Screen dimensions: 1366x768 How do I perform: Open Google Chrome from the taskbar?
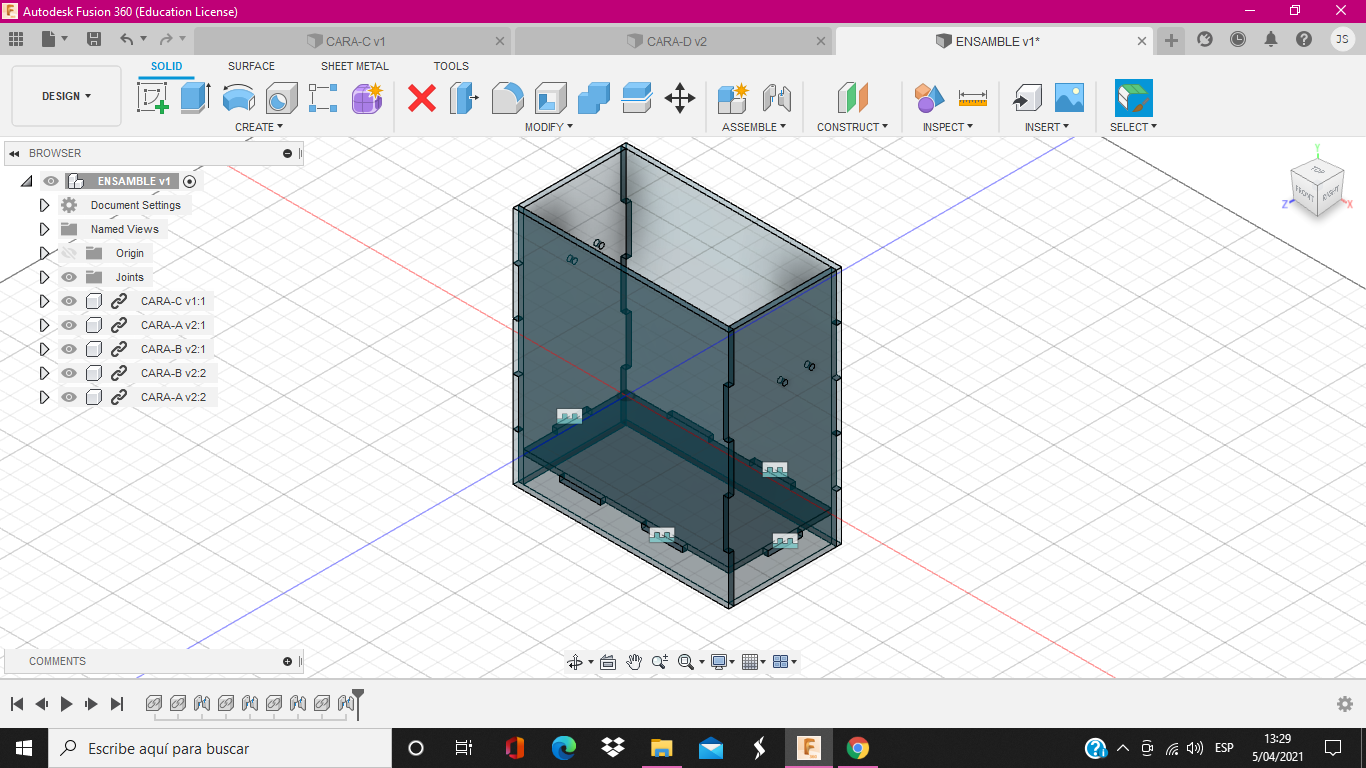point(857,748)
